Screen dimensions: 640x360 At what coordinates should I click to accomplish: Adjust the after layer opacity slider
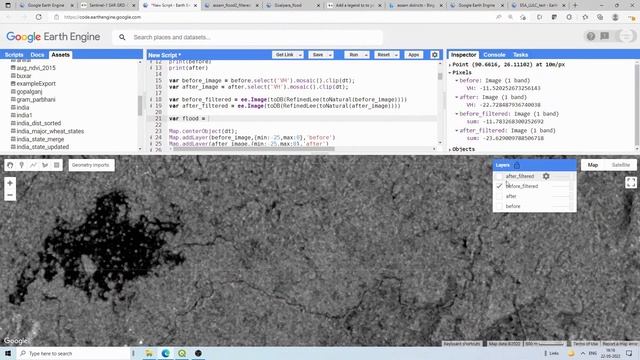coord(561,196)
